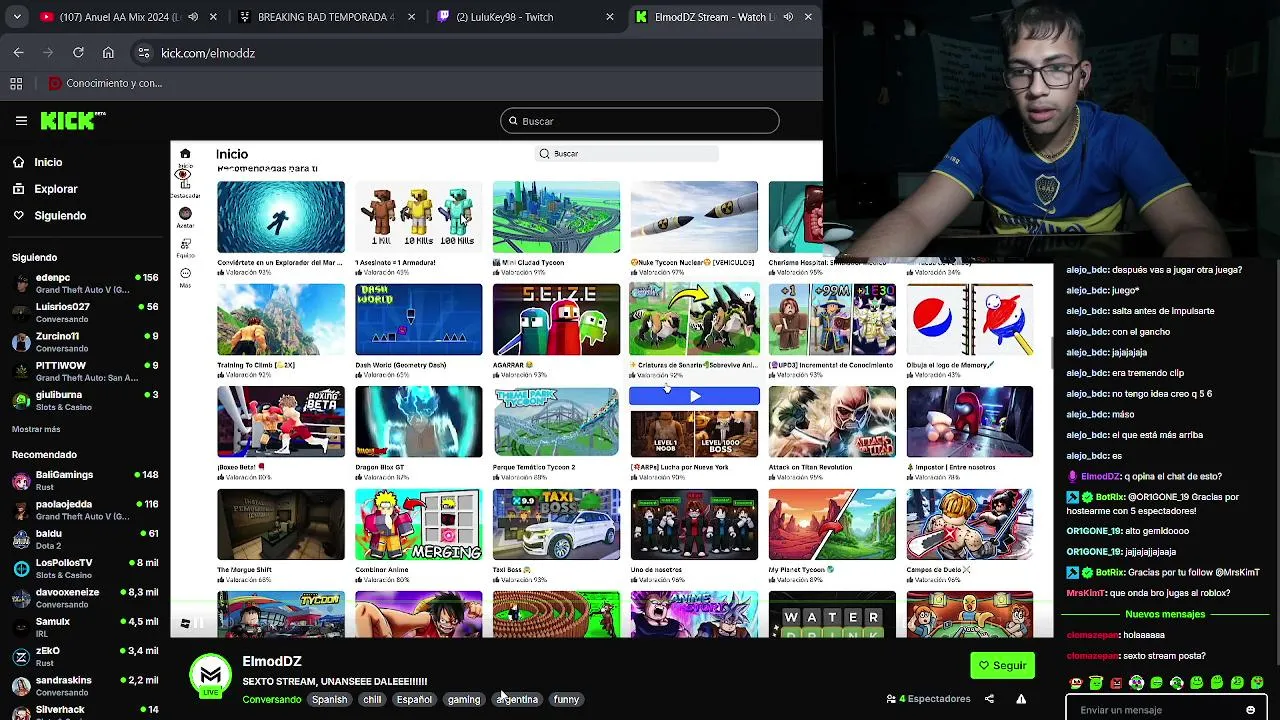Share the stream via share icon
1280x720 pixels.
989,699
